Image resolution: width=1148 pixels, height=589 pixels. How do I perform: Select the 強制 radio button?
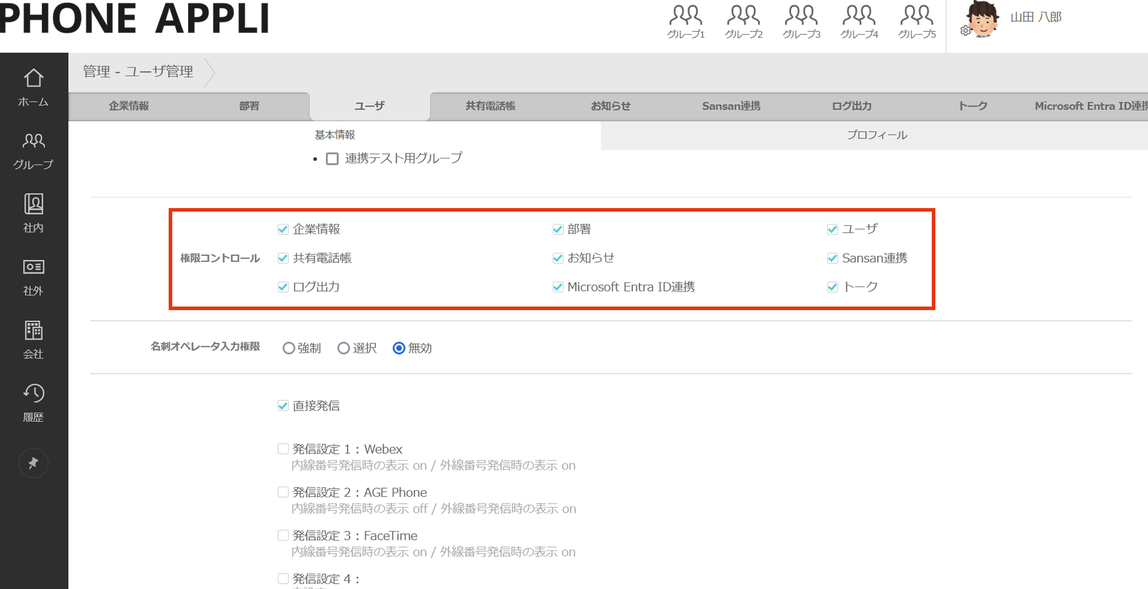289,348
